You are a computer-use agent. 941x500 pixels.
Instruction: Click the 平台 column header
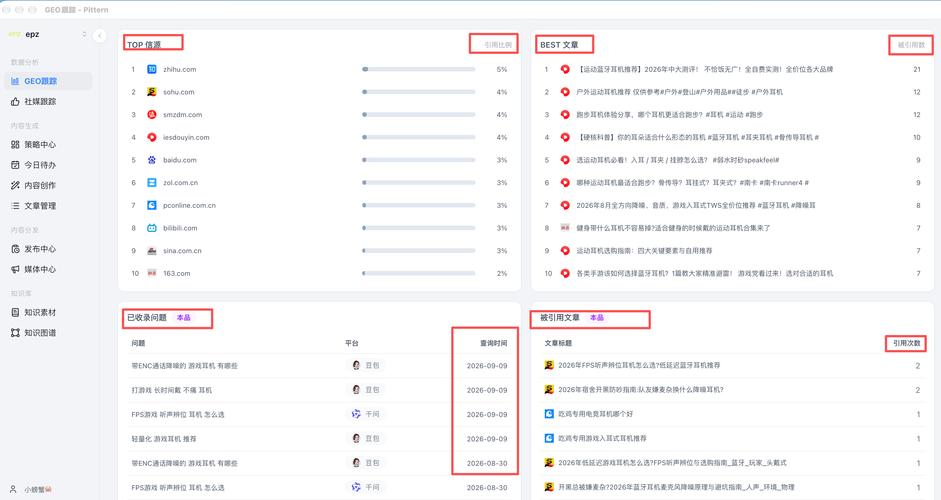tap(352, 343)
